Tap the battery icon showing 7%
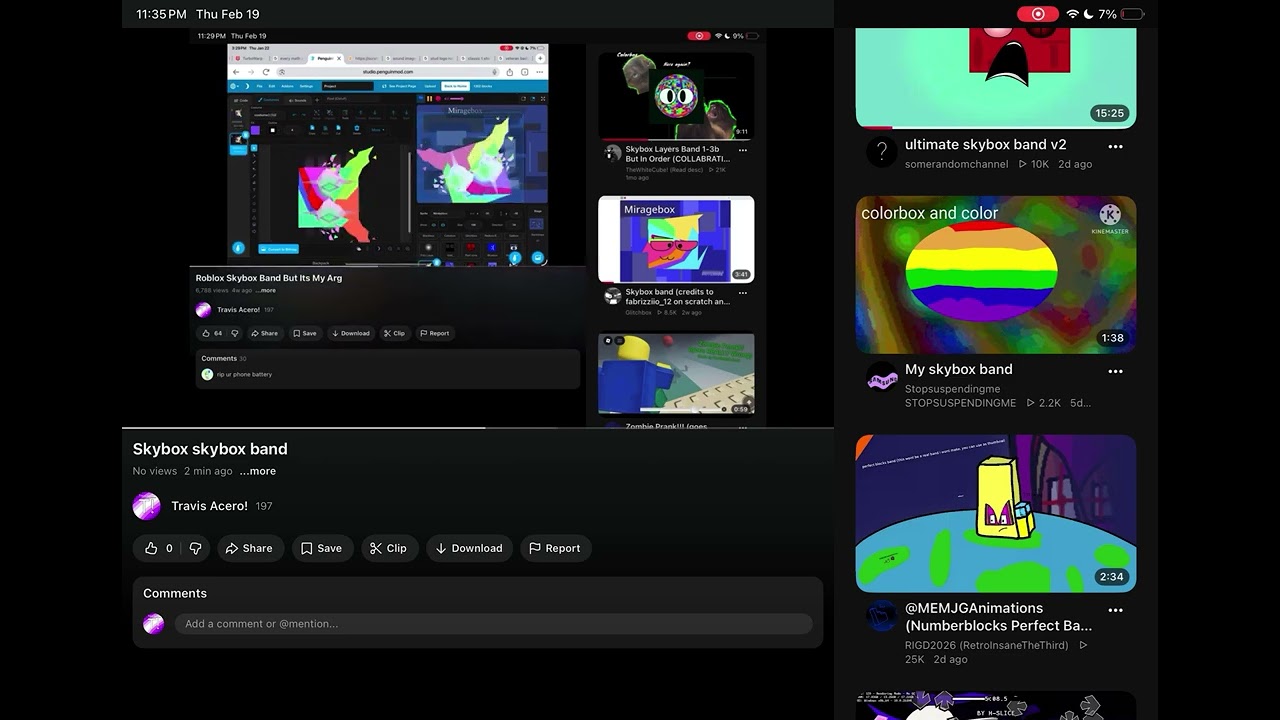 click(x=1133, y=14)
